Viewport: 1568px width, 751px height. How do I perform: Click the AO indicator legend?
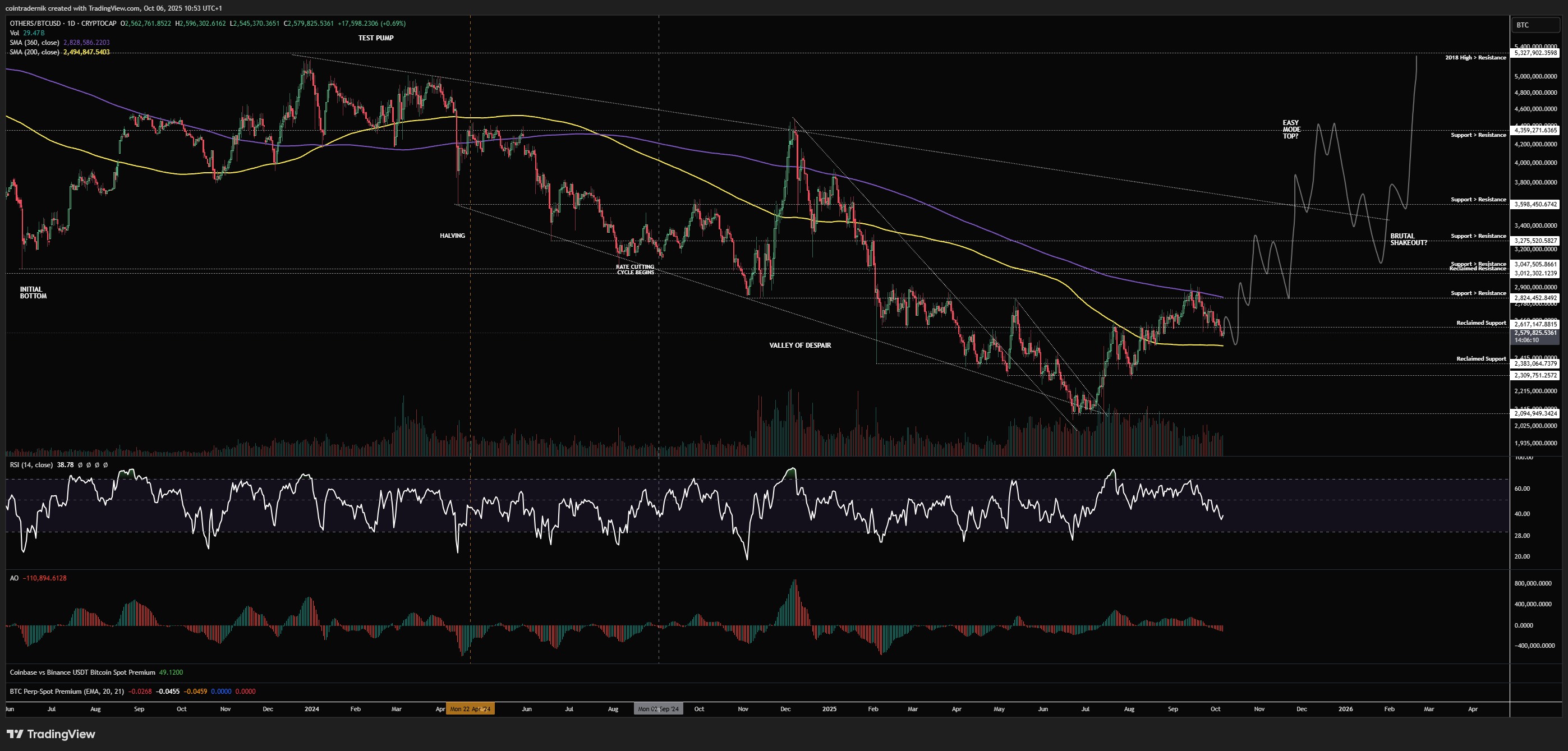pos(14,578)
